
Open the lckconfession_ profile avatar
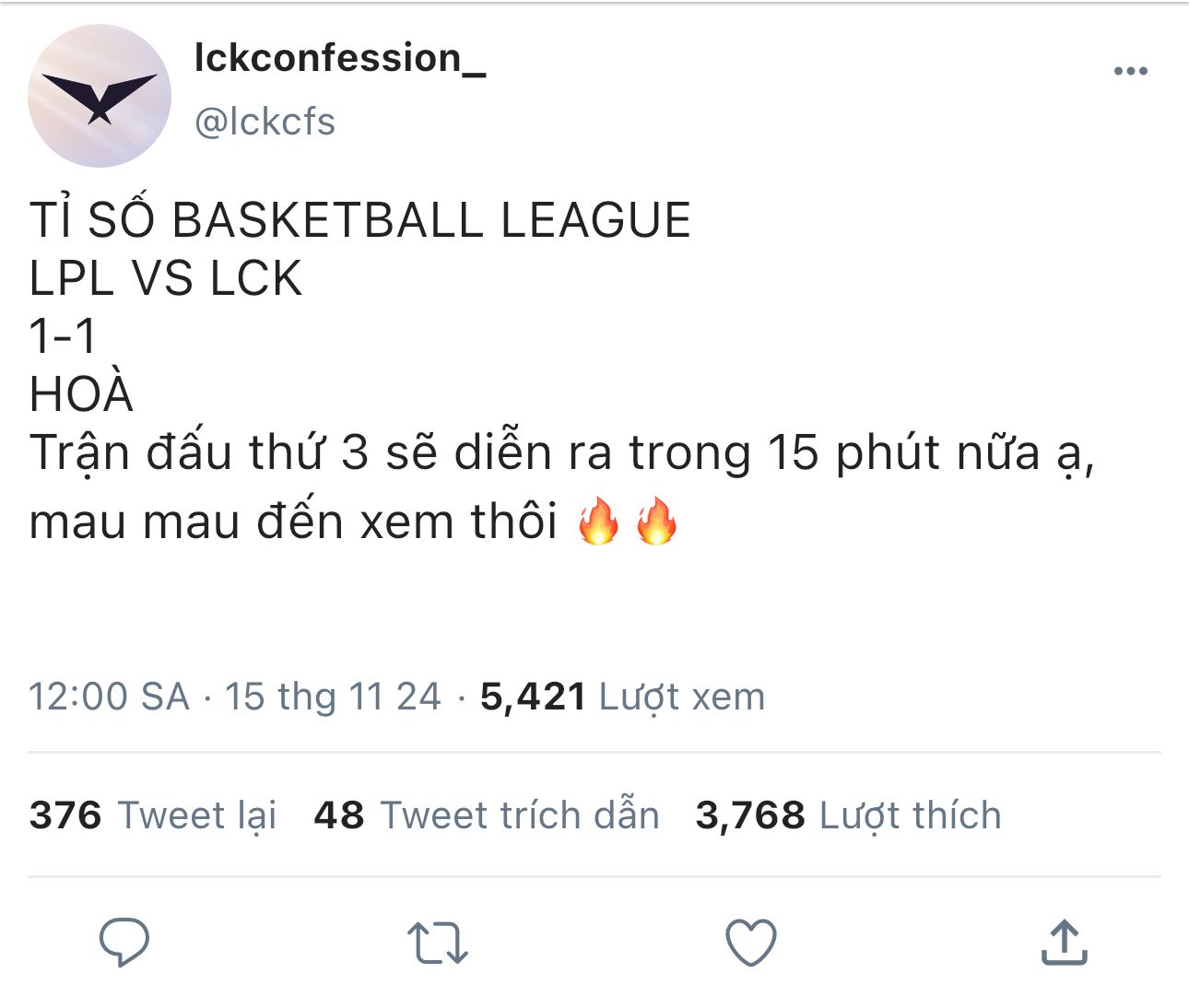100,96
